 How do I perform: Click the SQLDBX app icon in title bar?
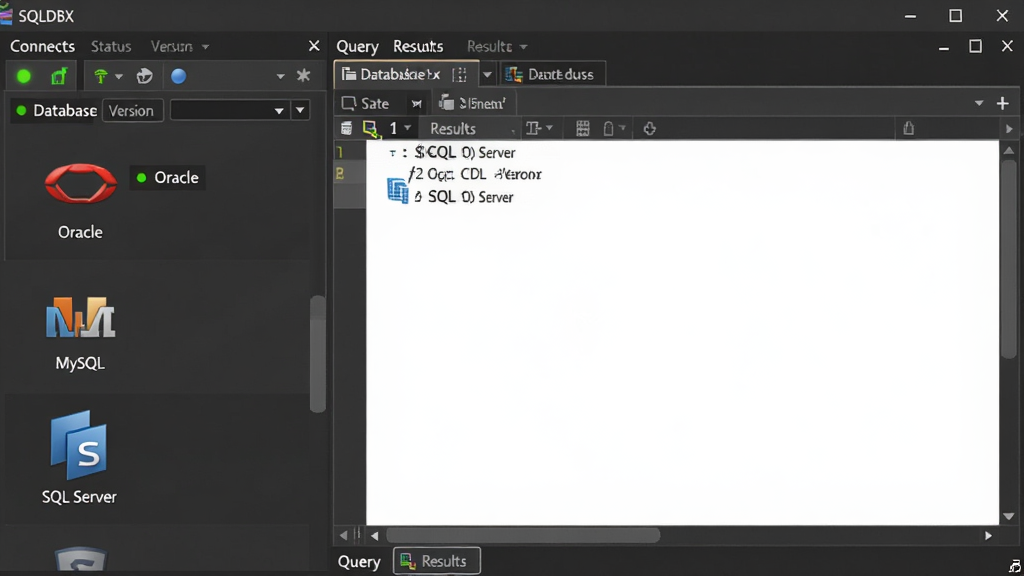6,14
